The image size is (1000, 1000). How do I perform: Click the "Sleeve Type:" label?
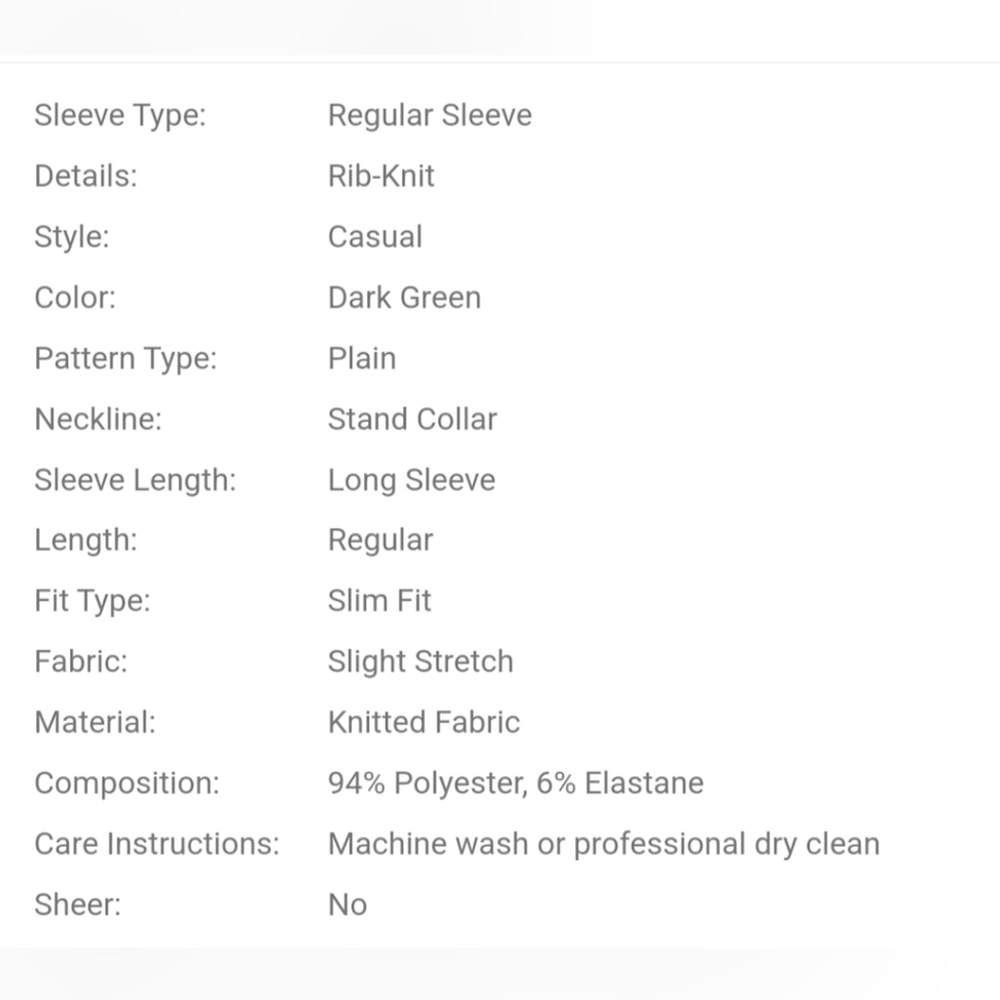[x=120, y=116]
